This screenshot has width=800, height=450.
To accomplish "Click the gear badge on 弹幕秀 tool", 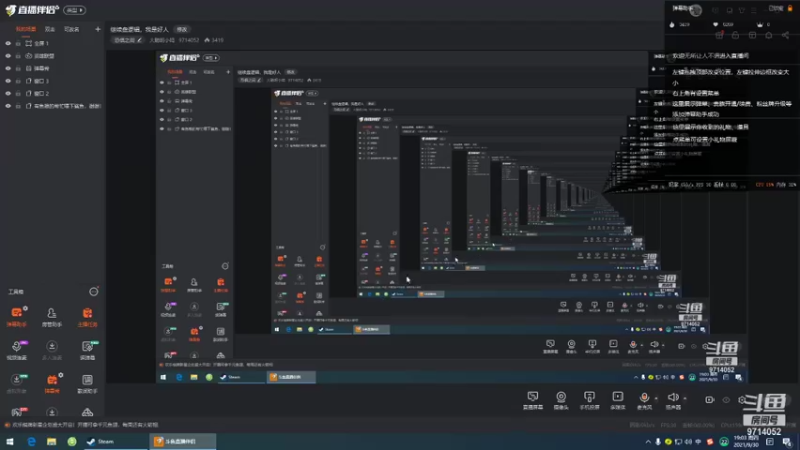I will tap(60, 375).
